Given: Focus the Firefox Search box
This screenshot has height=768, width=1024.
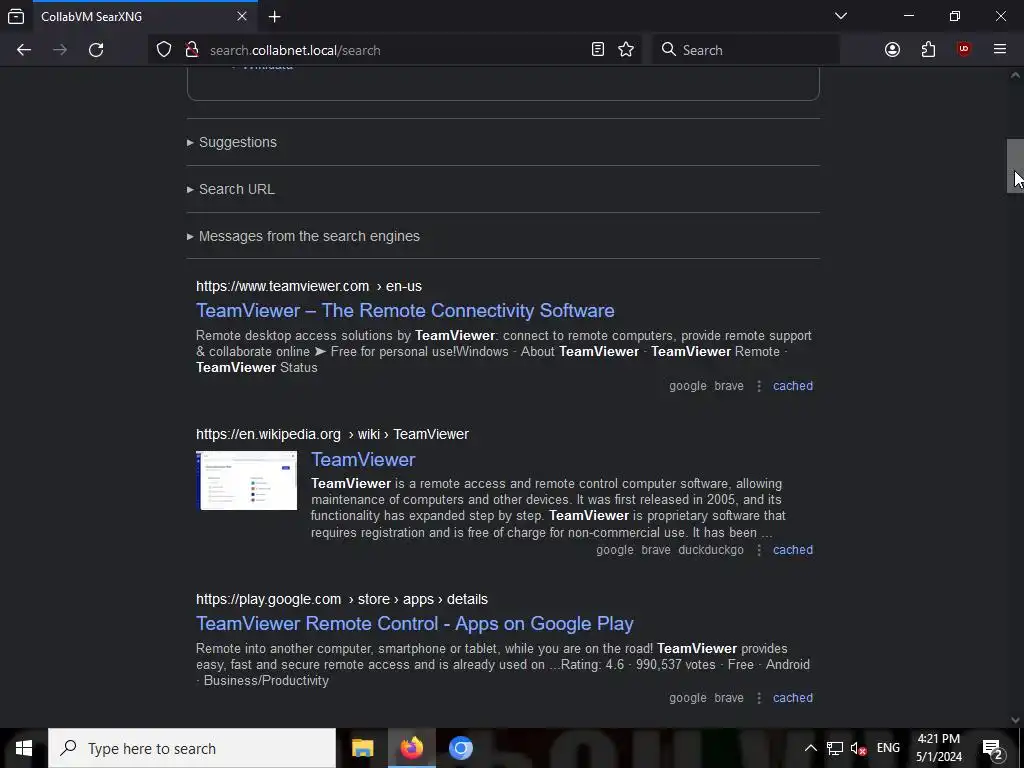Looking at the screenshot, I should (746, 50).
